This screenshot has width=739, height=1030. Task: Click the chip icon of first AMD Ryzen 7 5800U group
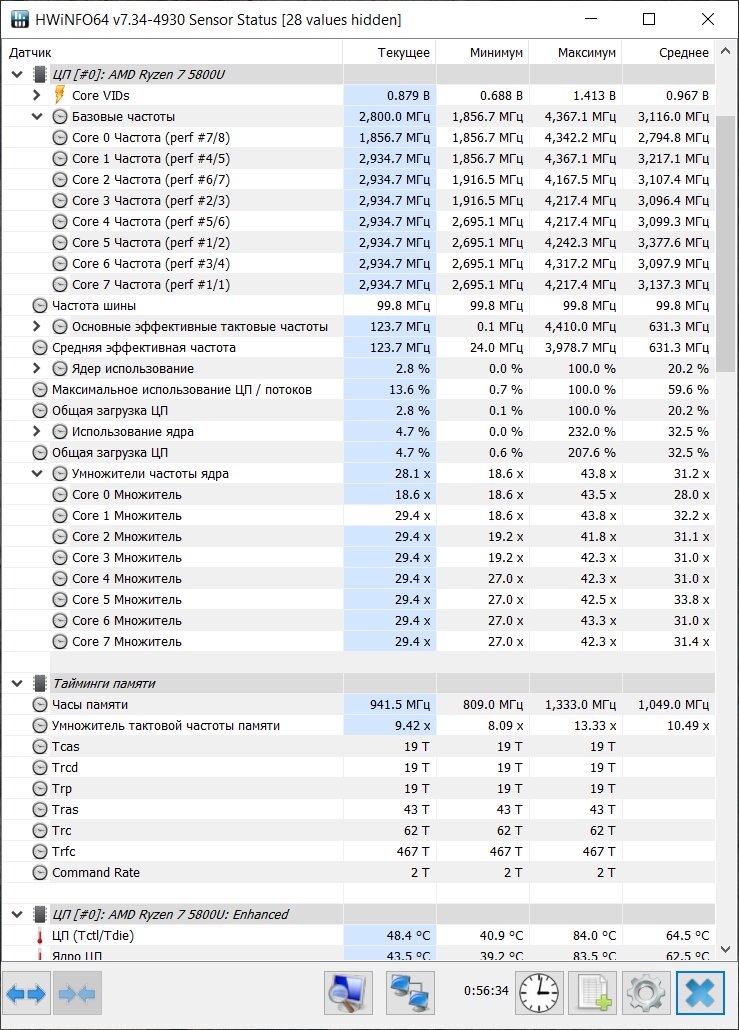(40, 74)
